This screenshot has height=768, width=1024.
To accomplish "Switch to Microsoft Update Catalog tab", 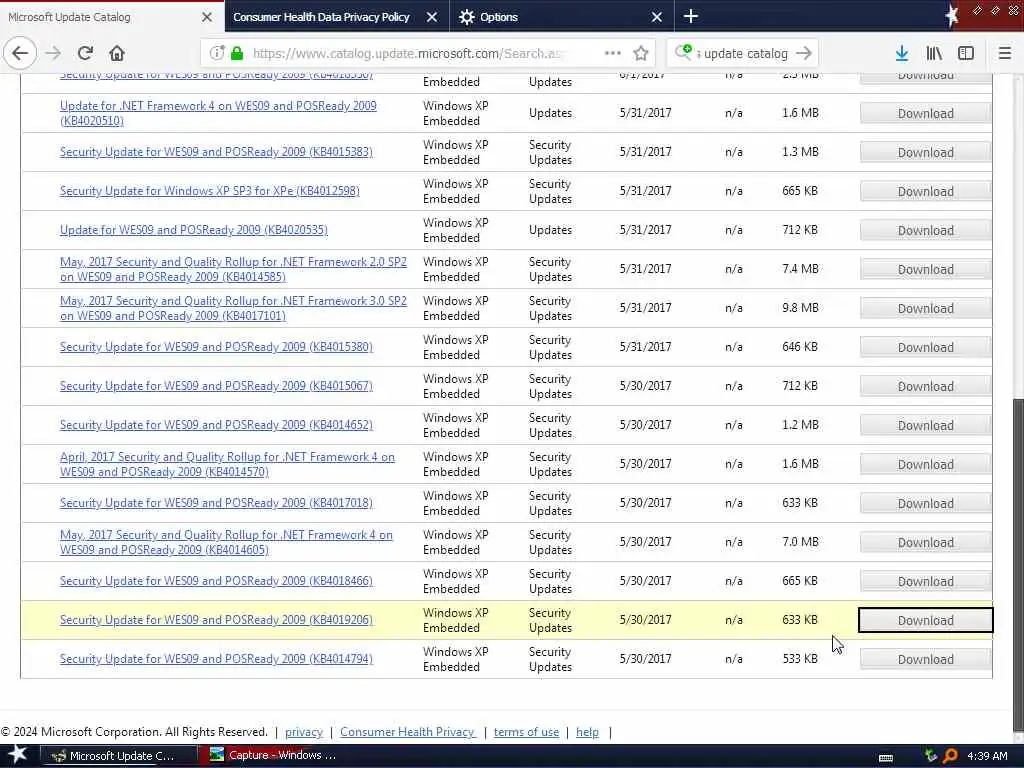I will 112,16.
